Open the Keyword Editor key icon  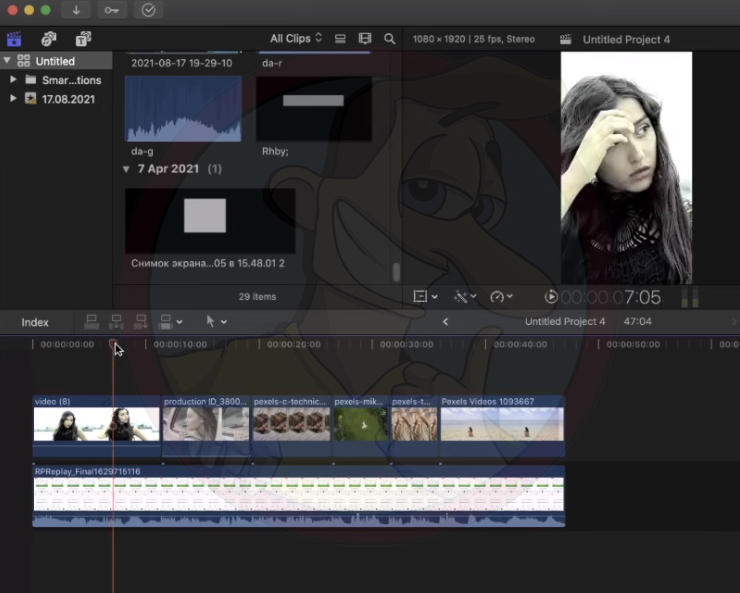tap(112, 10)
